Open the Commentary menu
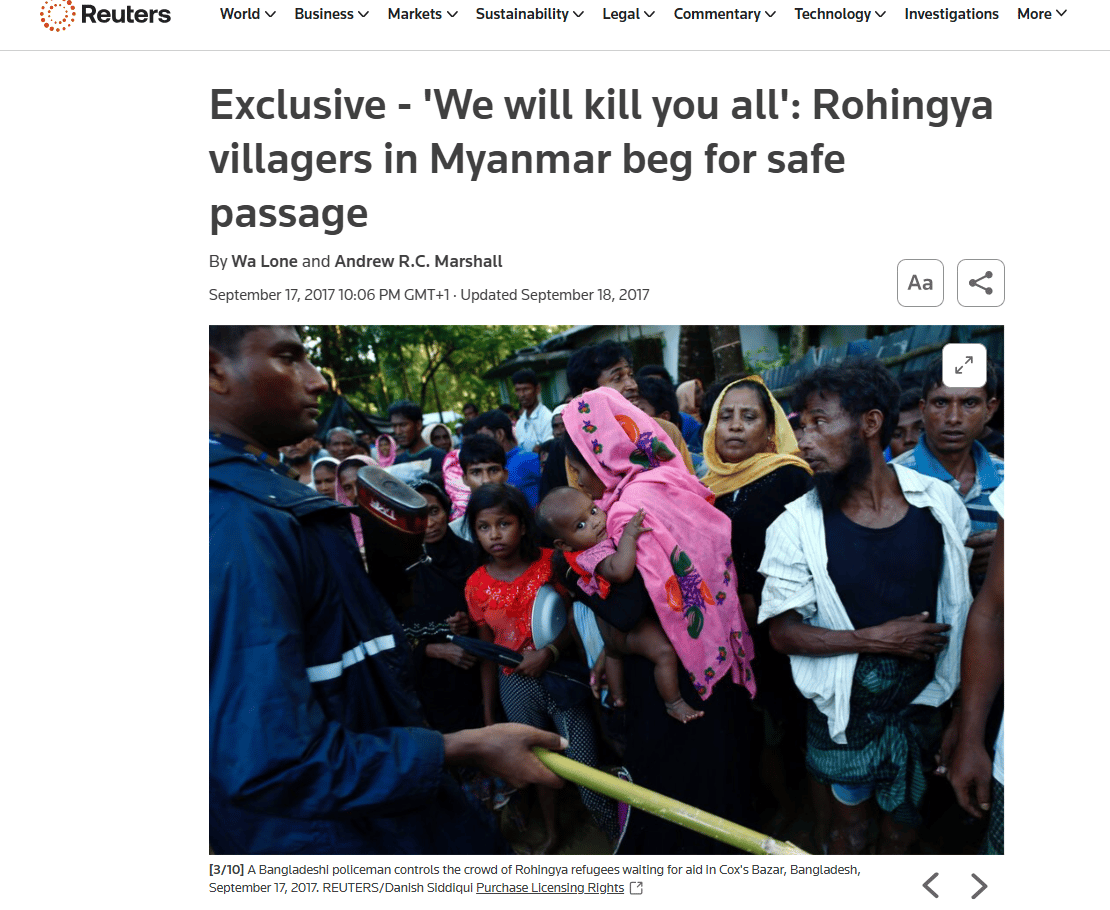 pos(725,14)
